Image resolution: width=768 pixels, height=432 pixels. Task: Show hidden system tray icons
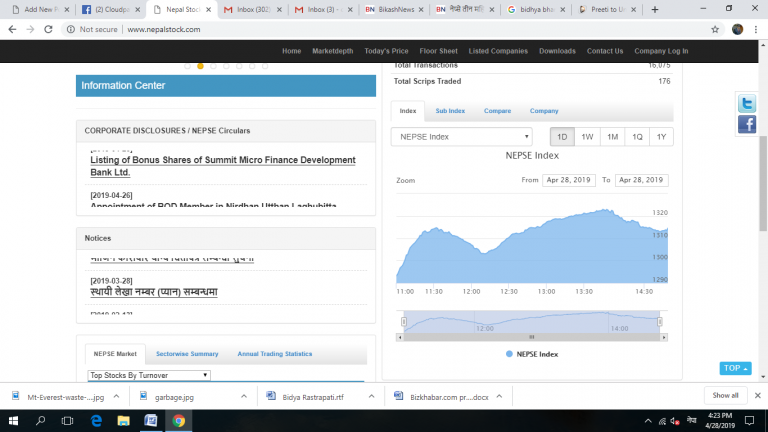click(648, 421)
